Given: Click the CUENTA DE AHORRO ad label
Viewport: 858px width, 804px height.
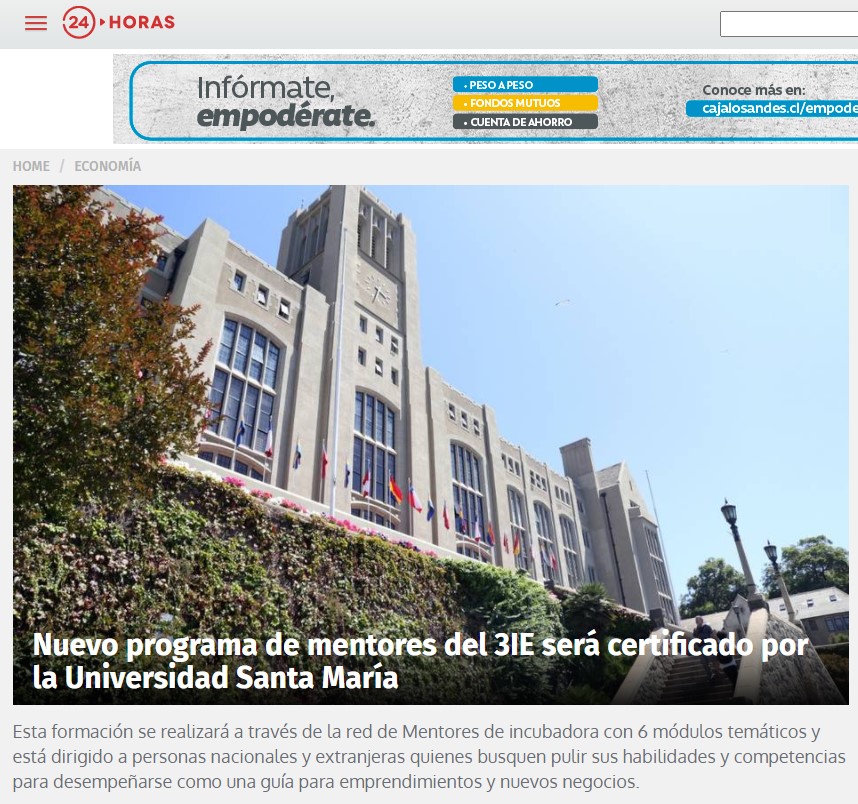Looking at the screenshot, I should pos(525,122).
